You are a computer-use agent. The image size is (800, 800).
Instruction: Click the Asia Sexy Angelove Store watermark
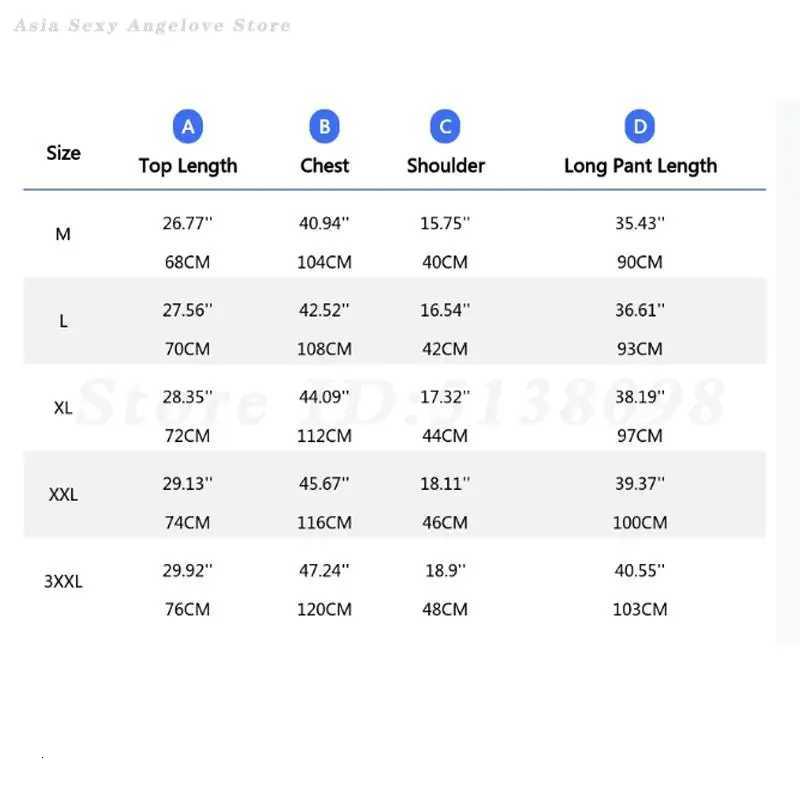coord(152,25)
